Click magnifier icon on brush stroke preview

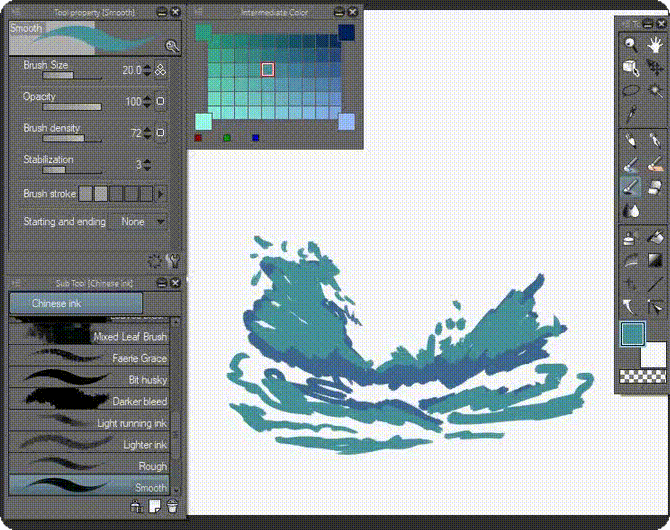point(172,46)
